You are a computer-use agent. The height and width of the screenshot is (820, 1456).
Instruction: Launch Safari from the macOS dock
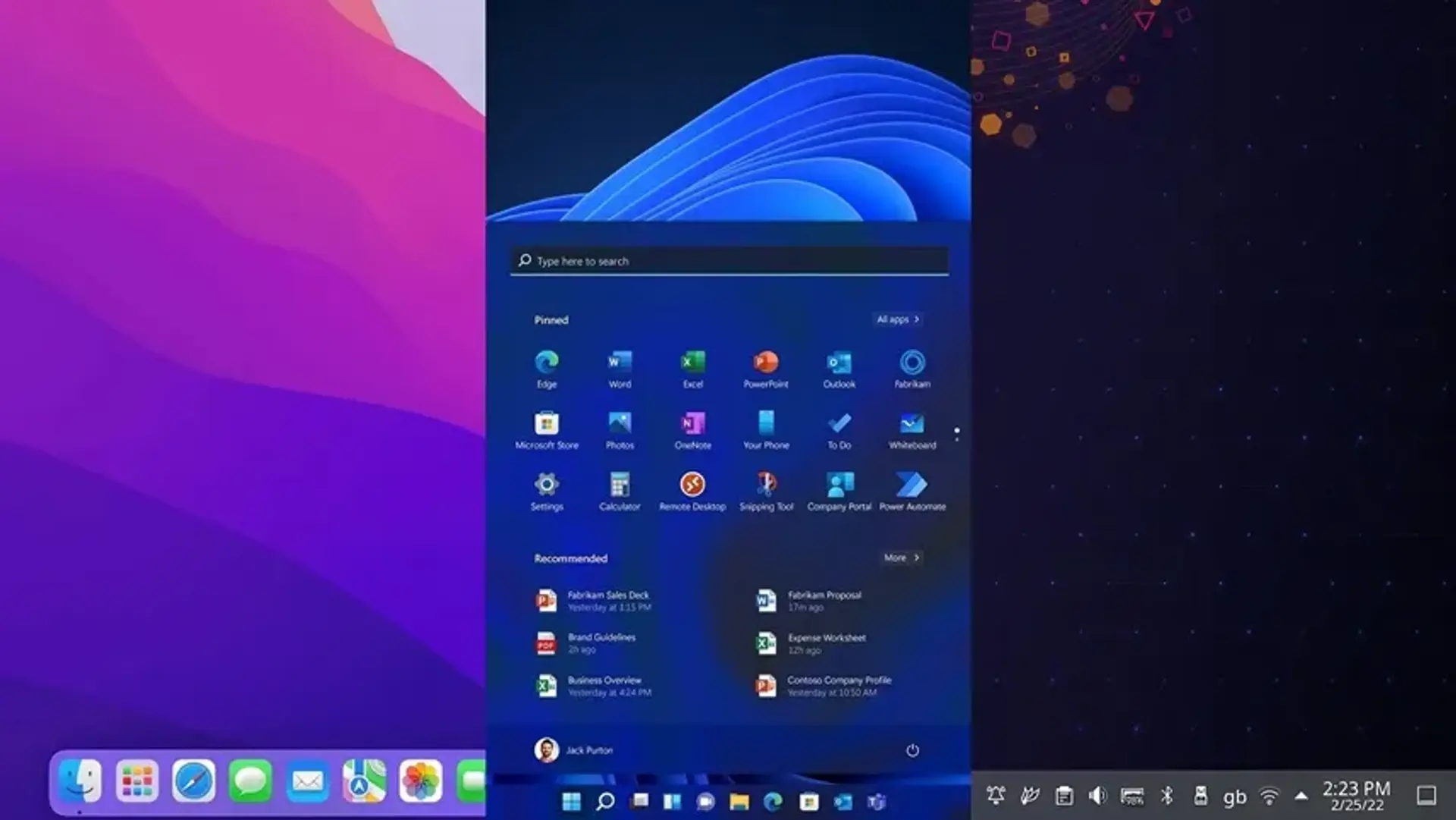(x=193, y=781)
